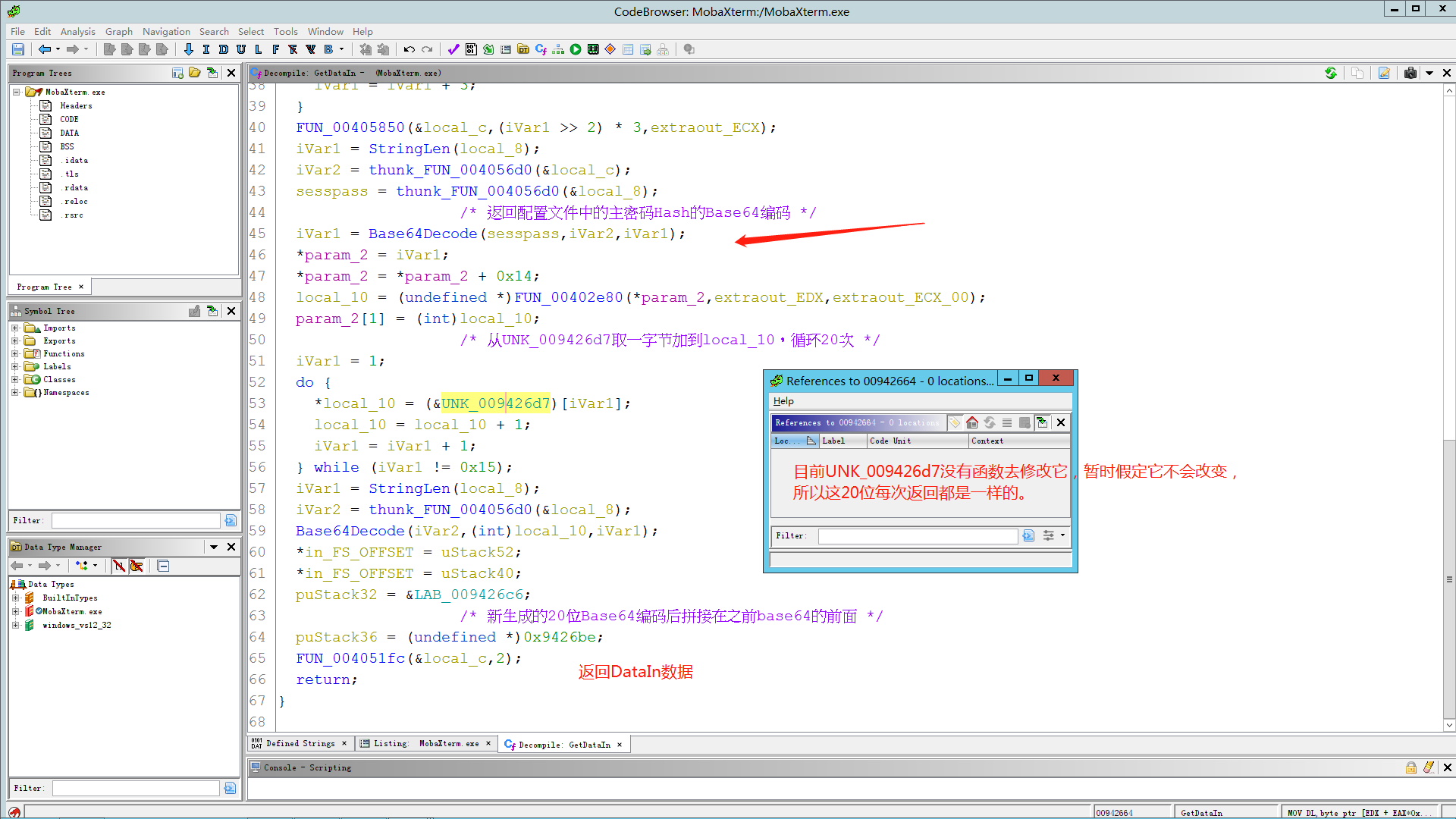The image size is (1456, 819).
Task: Expand the Exports folder in Symbol Tree
Action: click(14, 340)
